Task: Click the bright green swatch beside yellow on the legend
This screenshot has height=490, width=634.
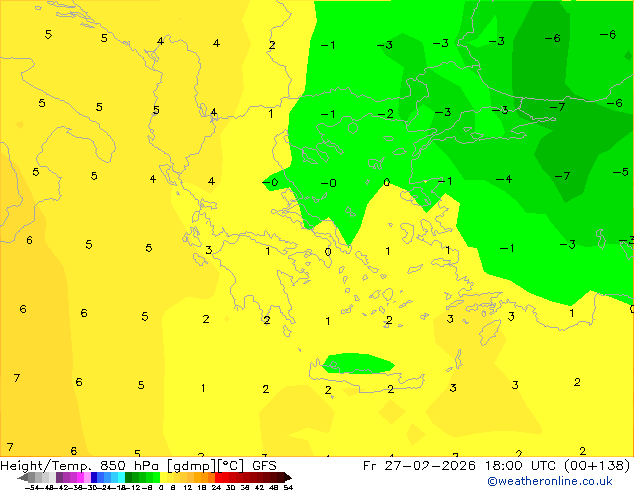Action: pyautogui.click(x=156, y=477)
